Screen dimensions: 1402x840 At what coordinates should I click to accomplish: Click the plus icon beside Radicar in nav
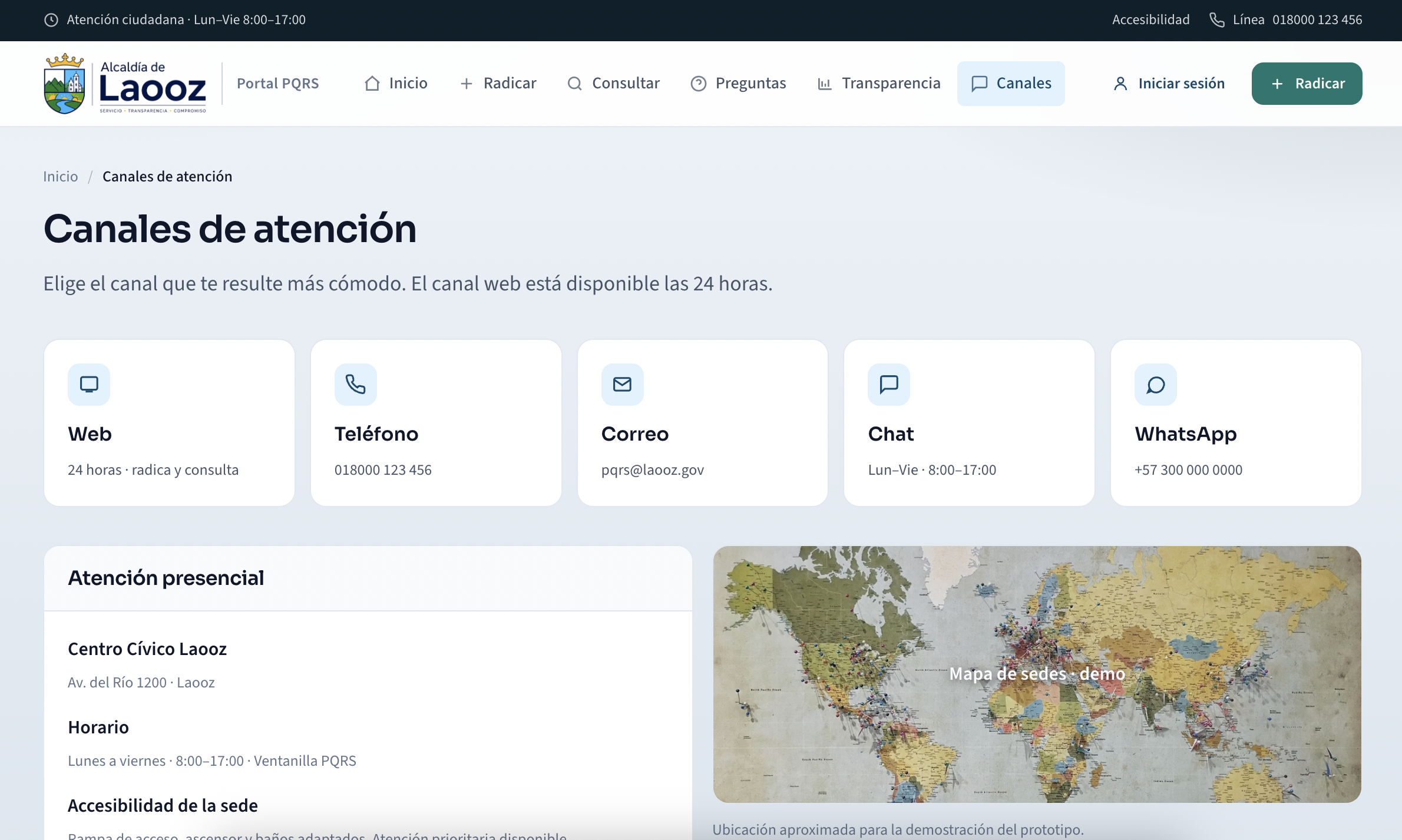coord(467,84)
